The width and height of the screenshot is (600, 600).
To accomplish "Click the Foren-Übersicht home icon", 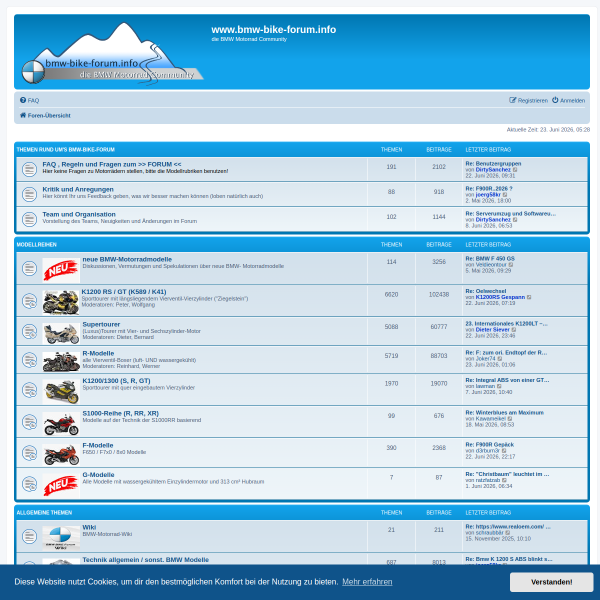I will coord(23,115).
